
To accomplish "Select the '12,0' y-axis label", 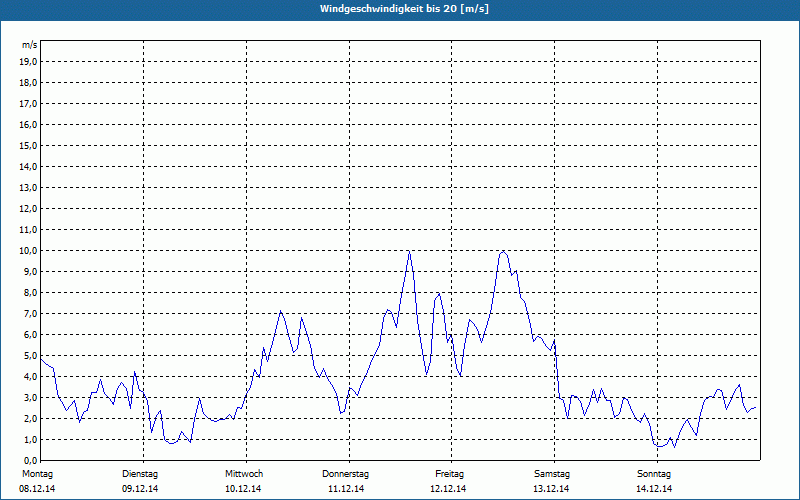I will 28,209.
